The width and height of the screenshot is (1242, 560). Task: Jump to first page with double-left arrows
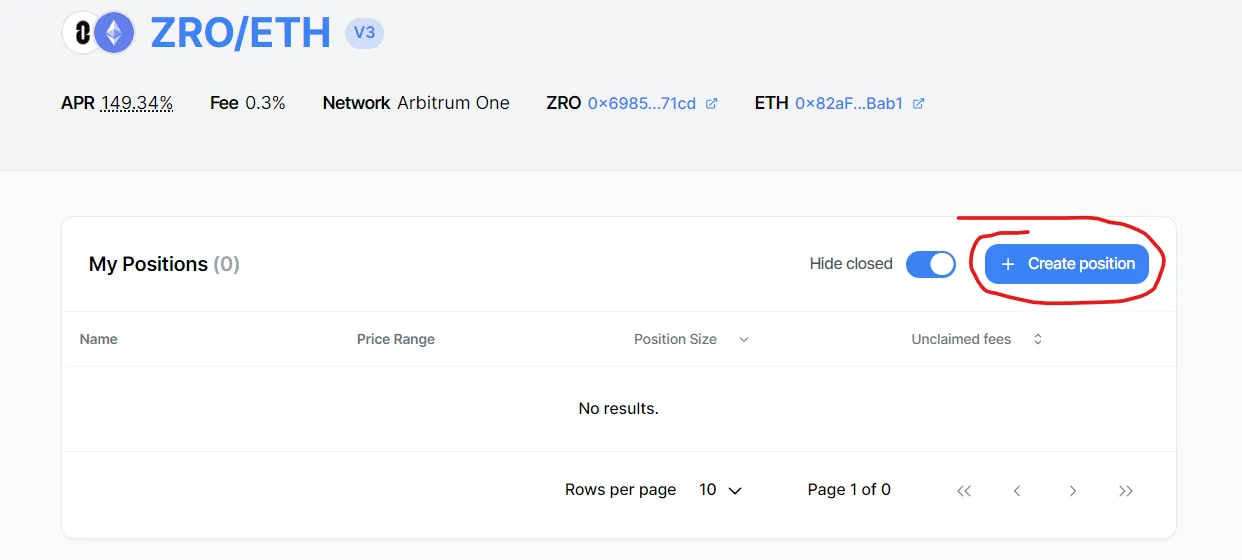tap(964, 490)
